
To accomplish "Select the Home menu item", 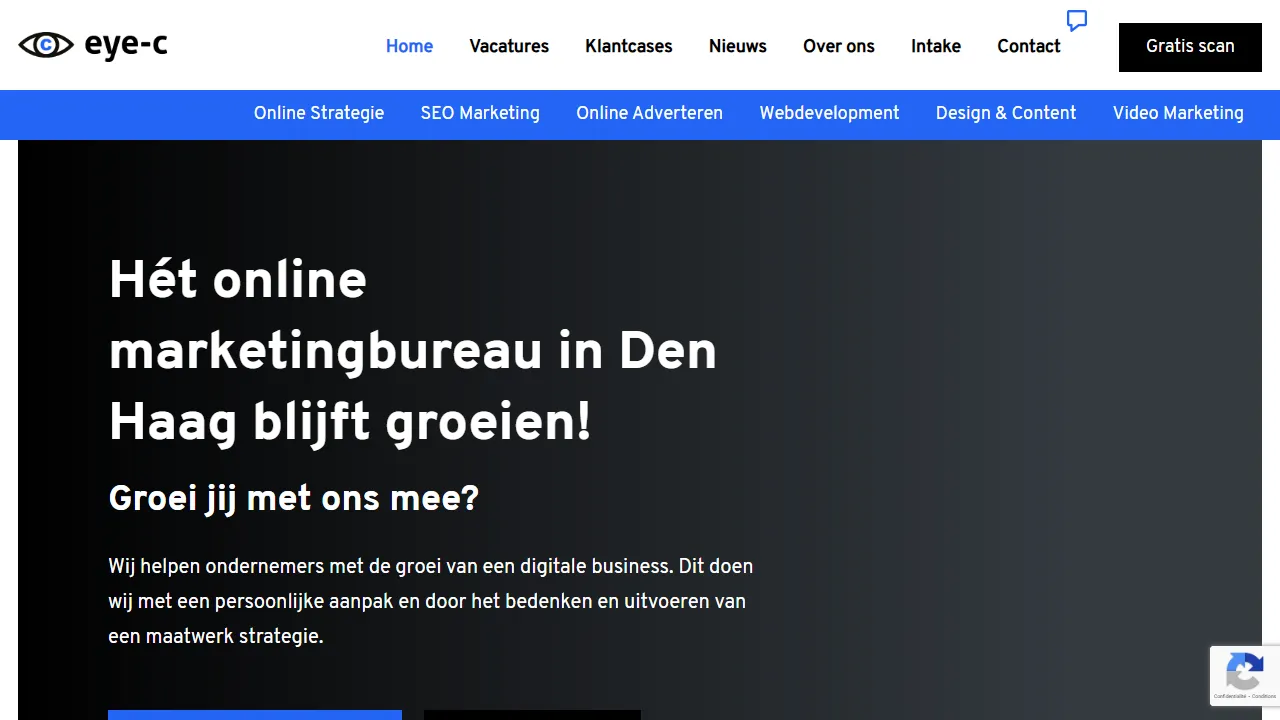I will (409, 46).
